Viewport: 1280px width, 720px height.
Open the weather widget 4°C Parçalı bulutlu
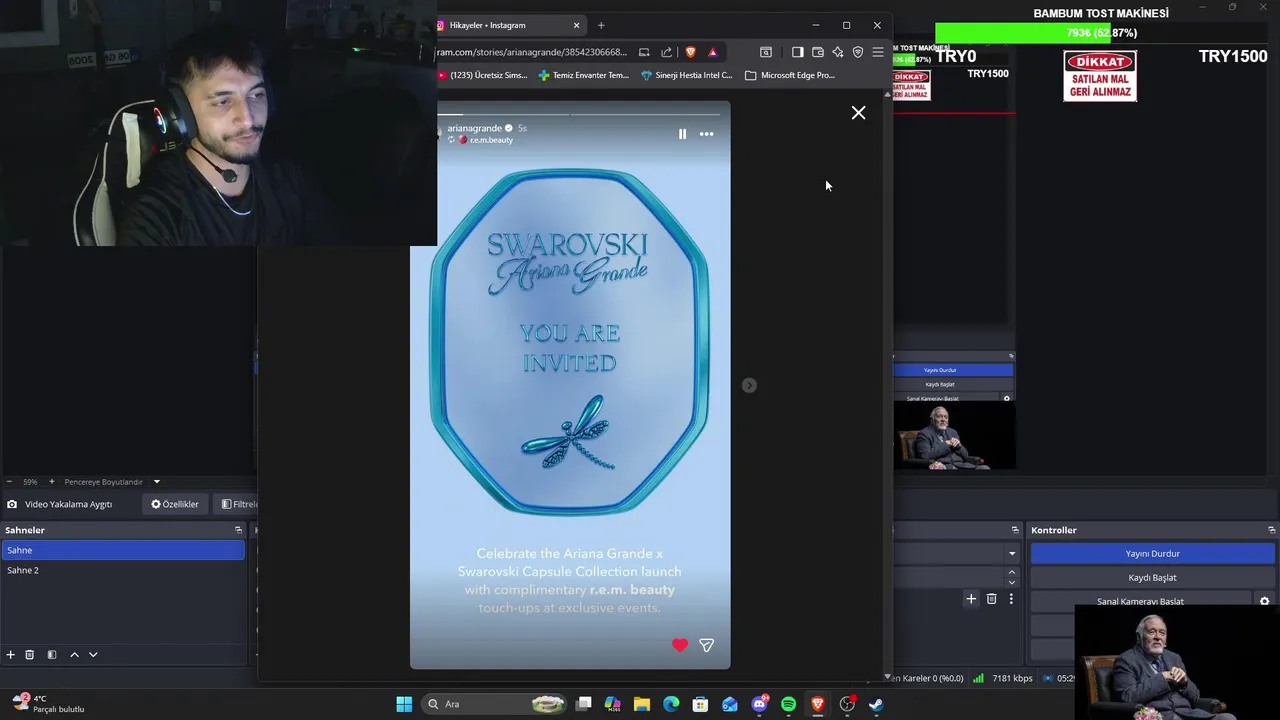pyautogui.click(x=48, y=703)
